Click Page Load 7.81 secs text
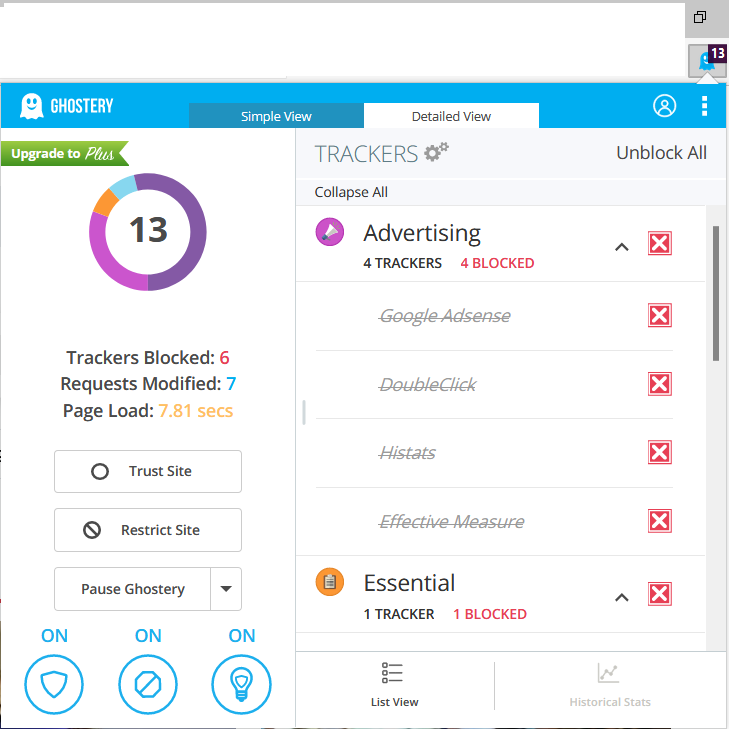This screenshot has width=729, height=729. click(x=148, y=411)
